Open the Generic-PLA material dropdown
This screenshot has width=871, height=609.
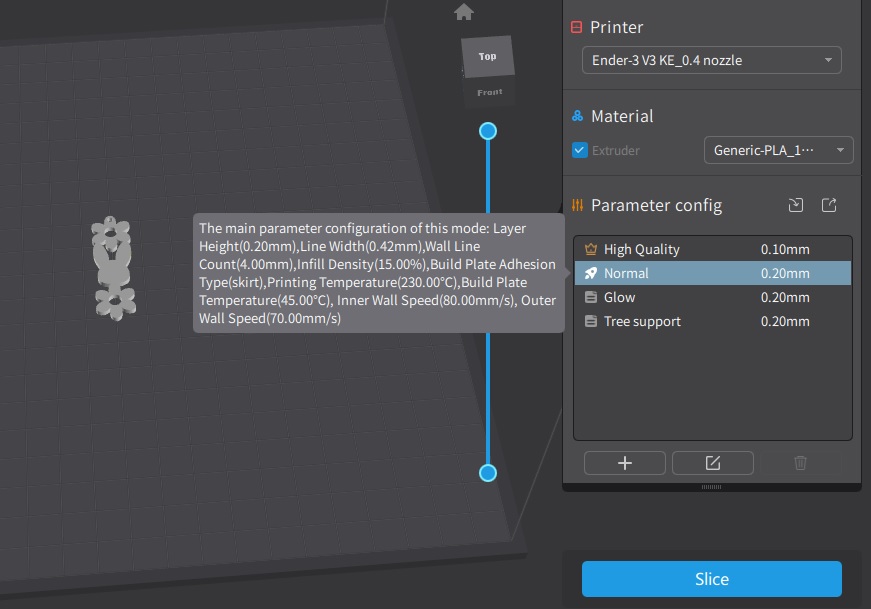click(x=778, y=151)
